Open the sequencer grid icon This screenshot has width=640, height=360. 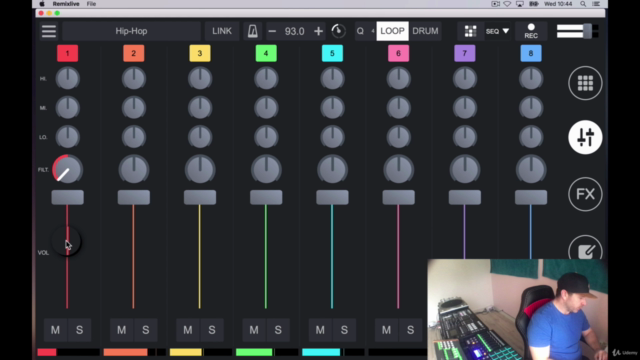tap(470, 31)
